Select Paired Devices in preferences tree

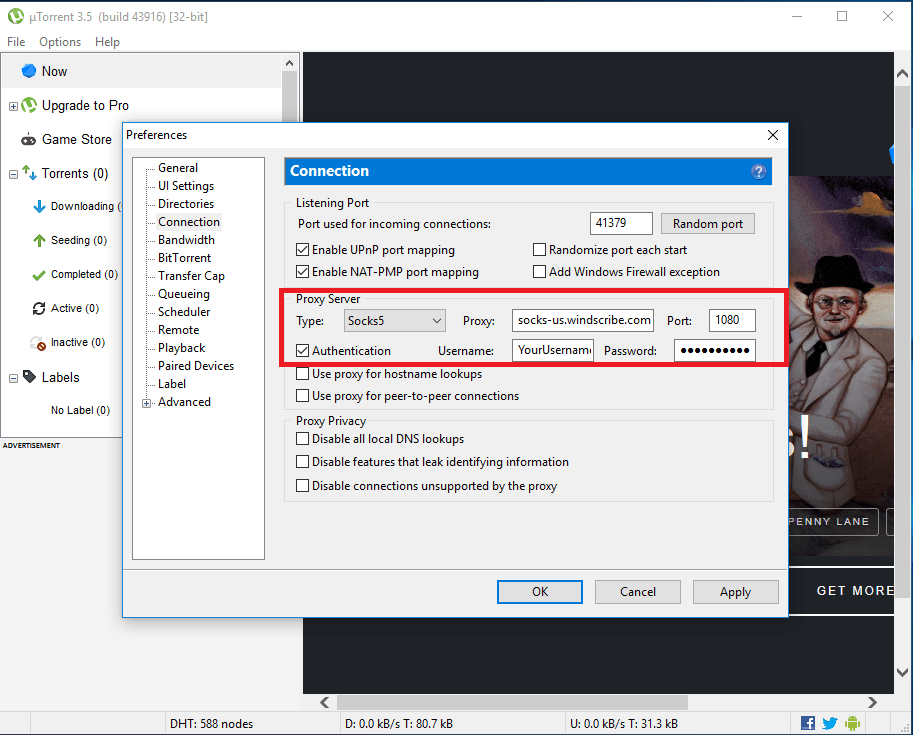(x=196, y=366)
